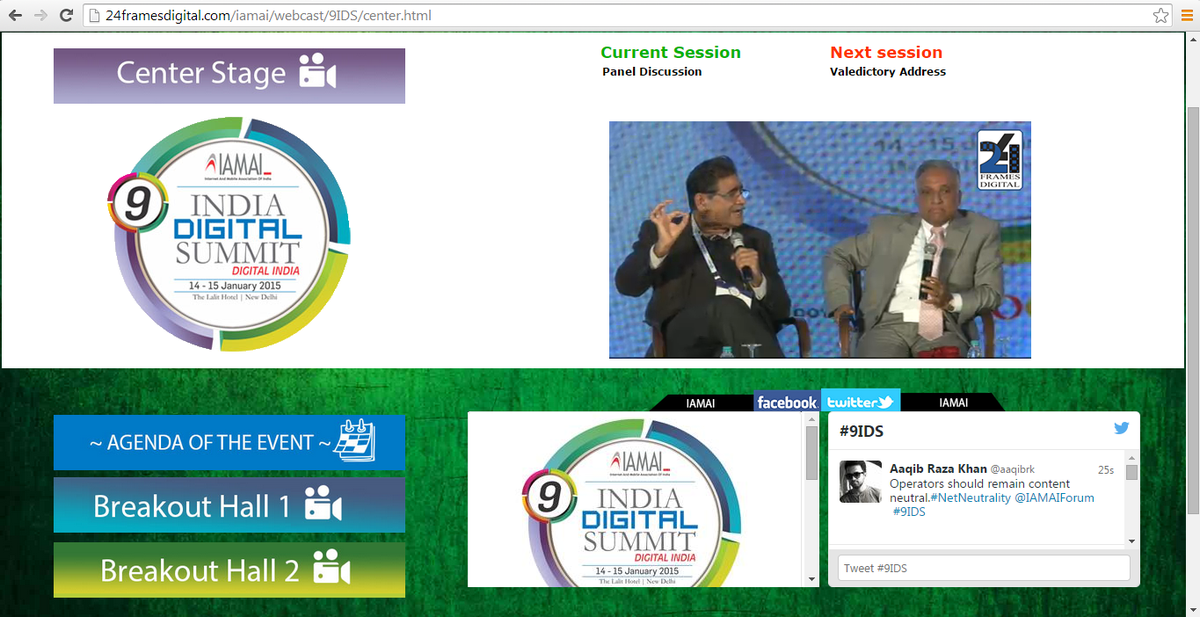Click the Next session heading
This screenshot has height=617, width=1200.
pos(886,52)
